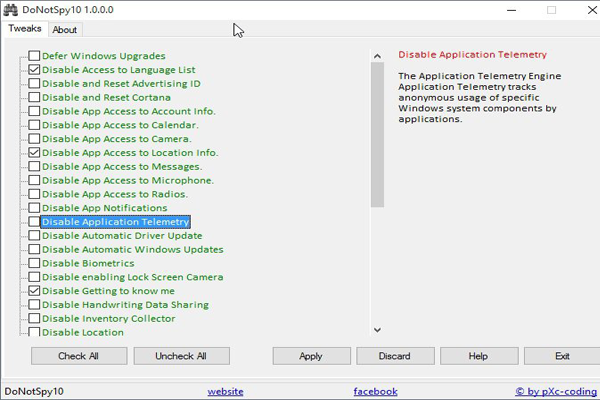Select the Defer Windows Upgrades label
This screenshot has width=600, height=400.
tap(104, 56)
